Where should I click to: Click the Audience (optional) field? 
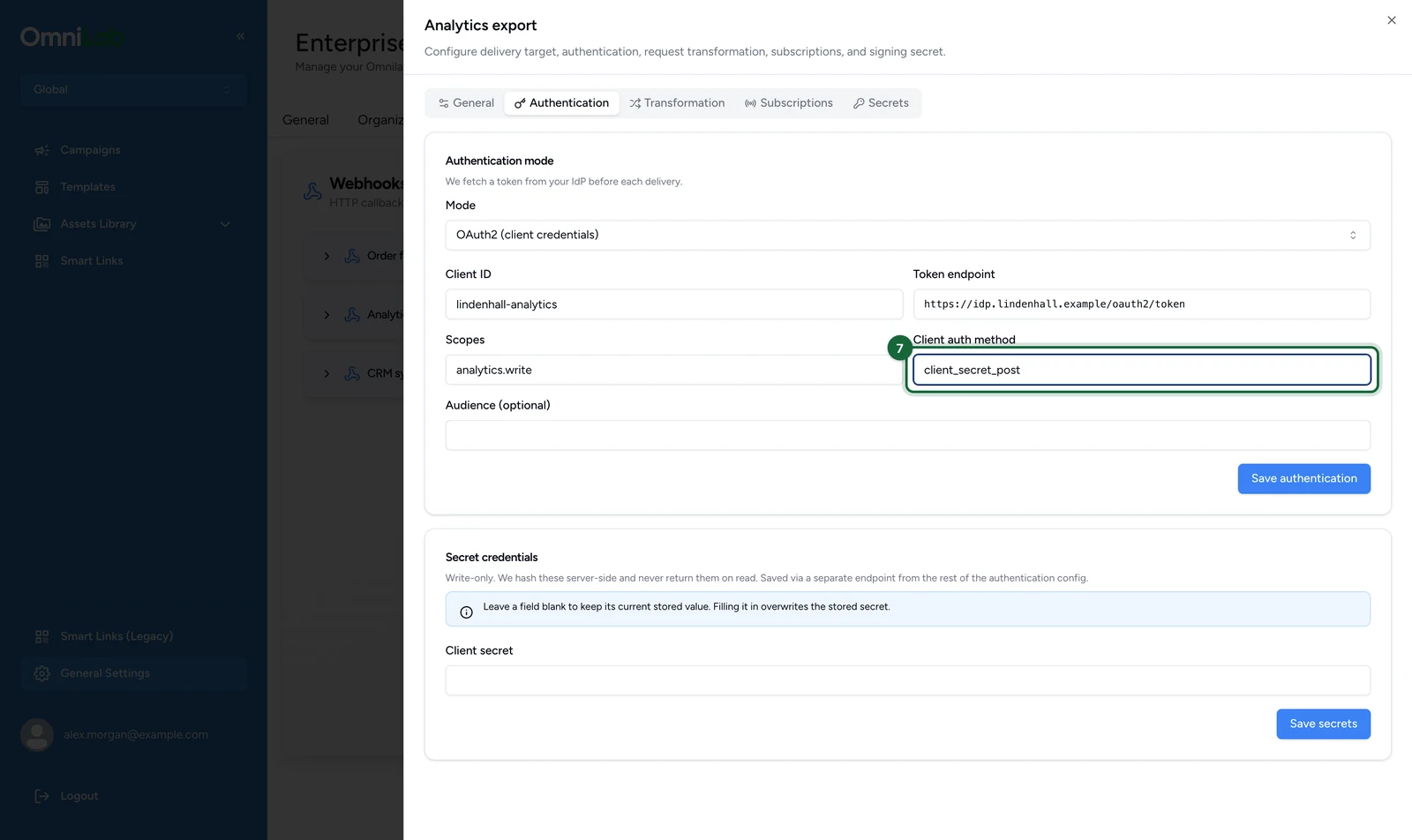(x=907, y=435)
